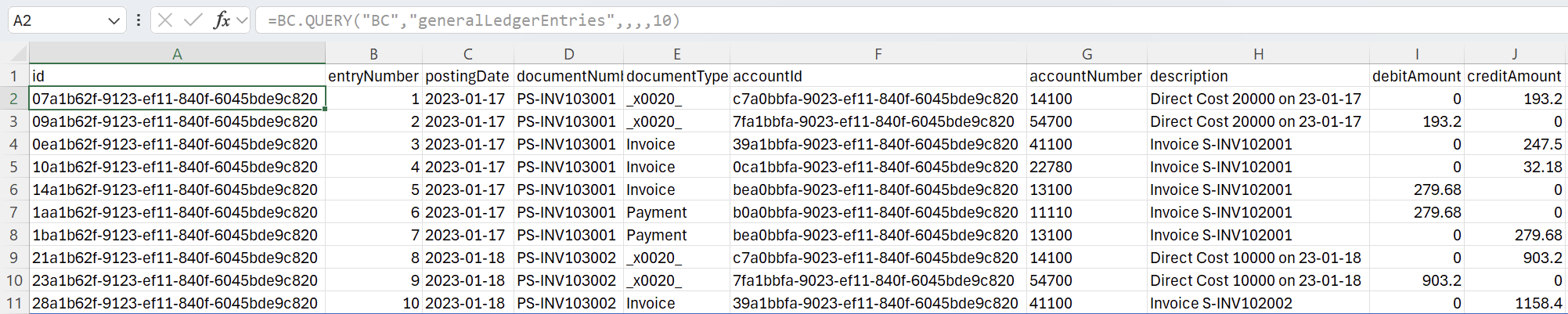Expand the chevron next to the fx icon

pos(242,20)
